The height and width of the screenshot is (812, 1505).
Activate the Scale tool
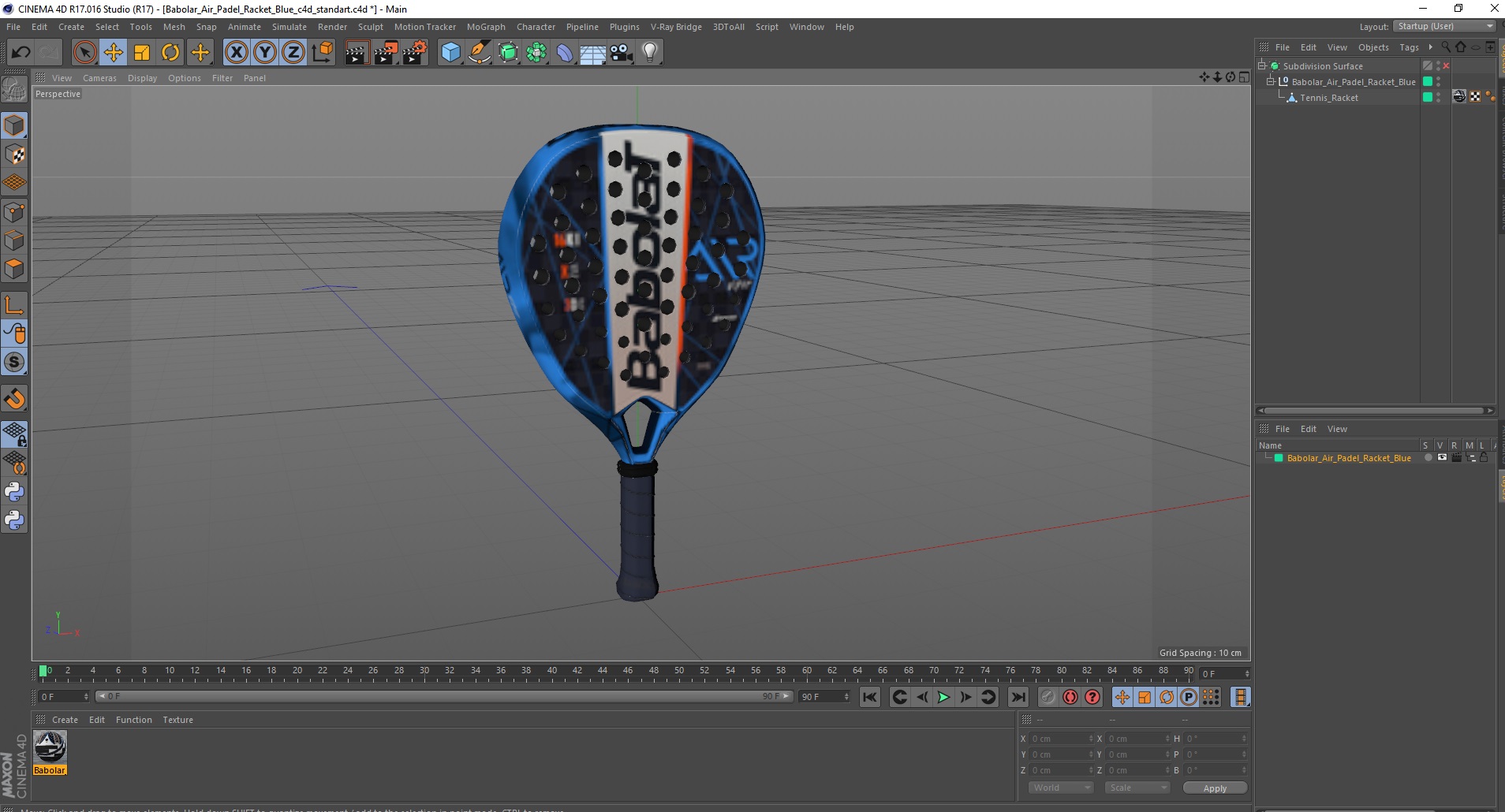point(142,53)
